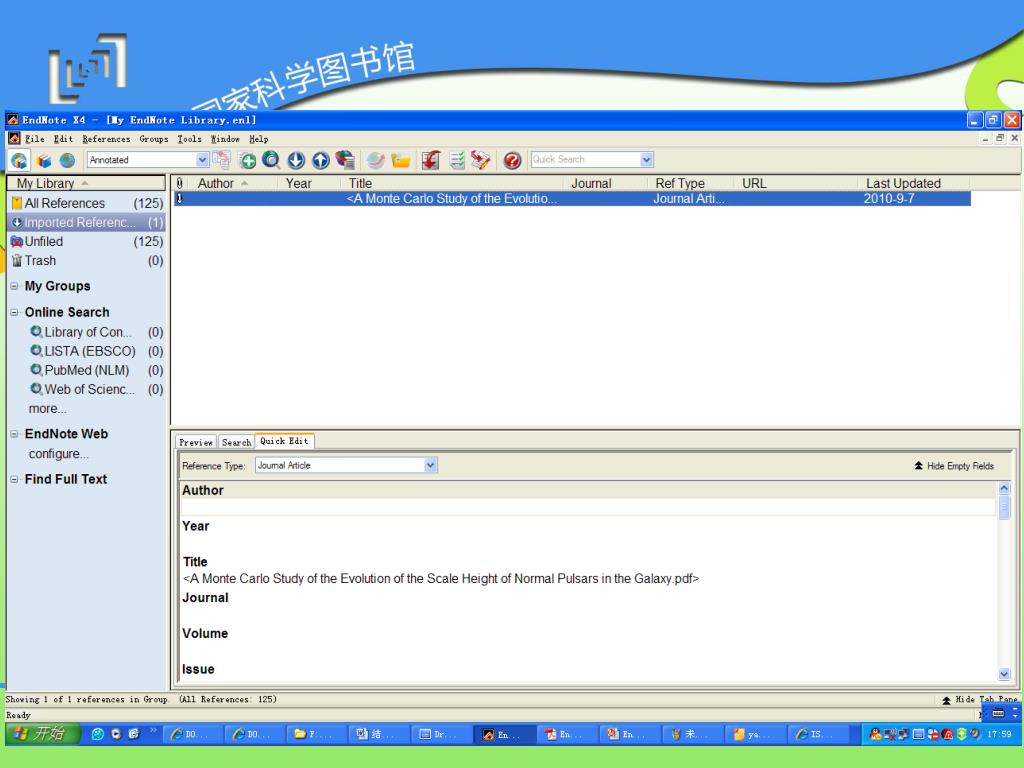Viewport: 1024px width, 768px height.
Task: Switch to the Preview tab
Action: (196, 442)
